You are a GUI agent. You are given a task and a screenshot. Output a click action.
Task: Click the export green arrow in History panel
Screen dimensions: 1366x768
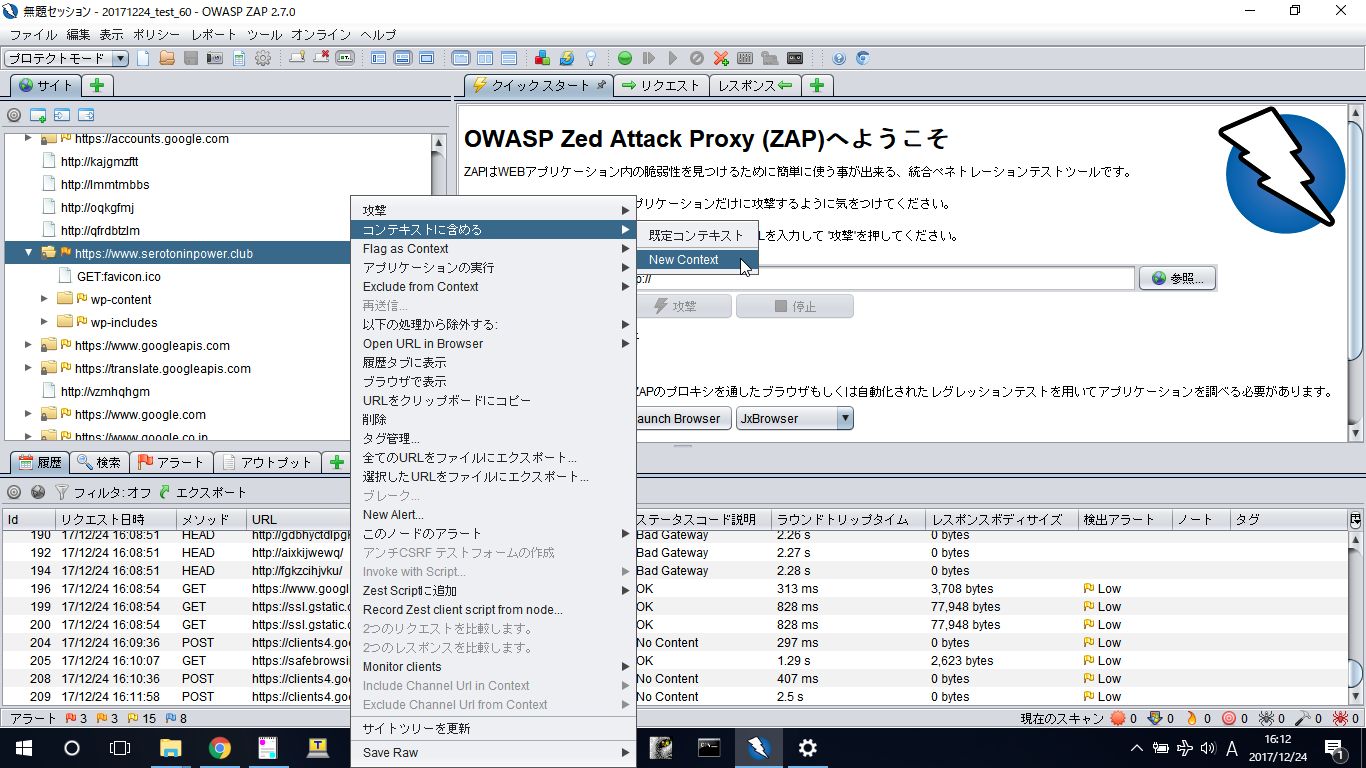pyautogui.click(x=165, y=492)
